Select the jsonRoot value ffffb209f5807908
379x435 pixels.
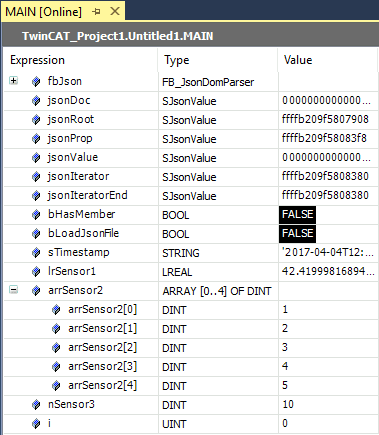pos(325,119)
